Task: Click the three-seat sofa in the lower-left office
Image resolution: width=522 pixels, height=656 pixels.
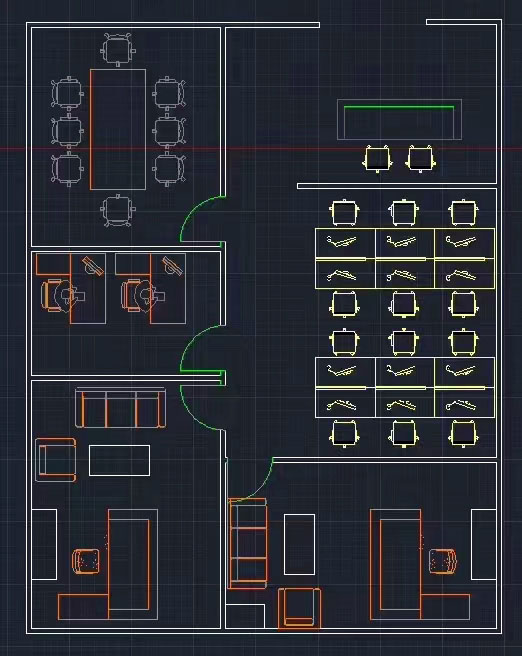Action: click(120, 408)
